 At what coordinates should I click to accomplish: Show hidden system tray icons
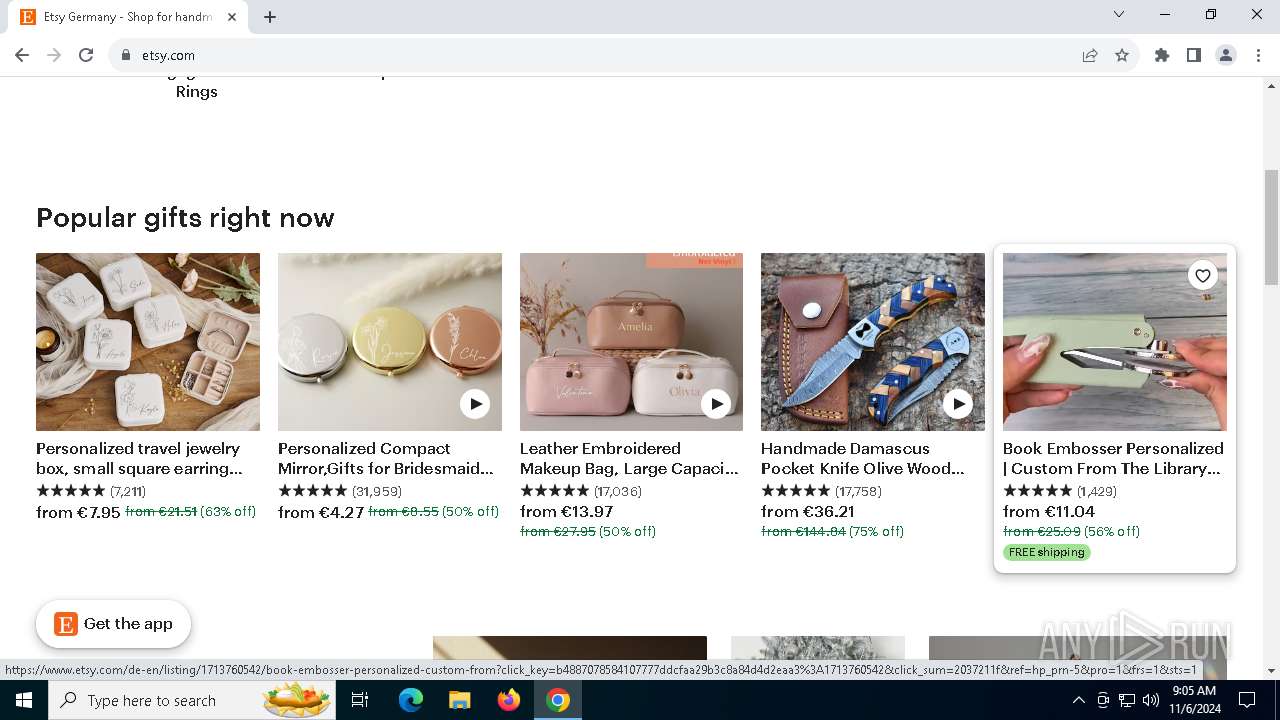1078,700
